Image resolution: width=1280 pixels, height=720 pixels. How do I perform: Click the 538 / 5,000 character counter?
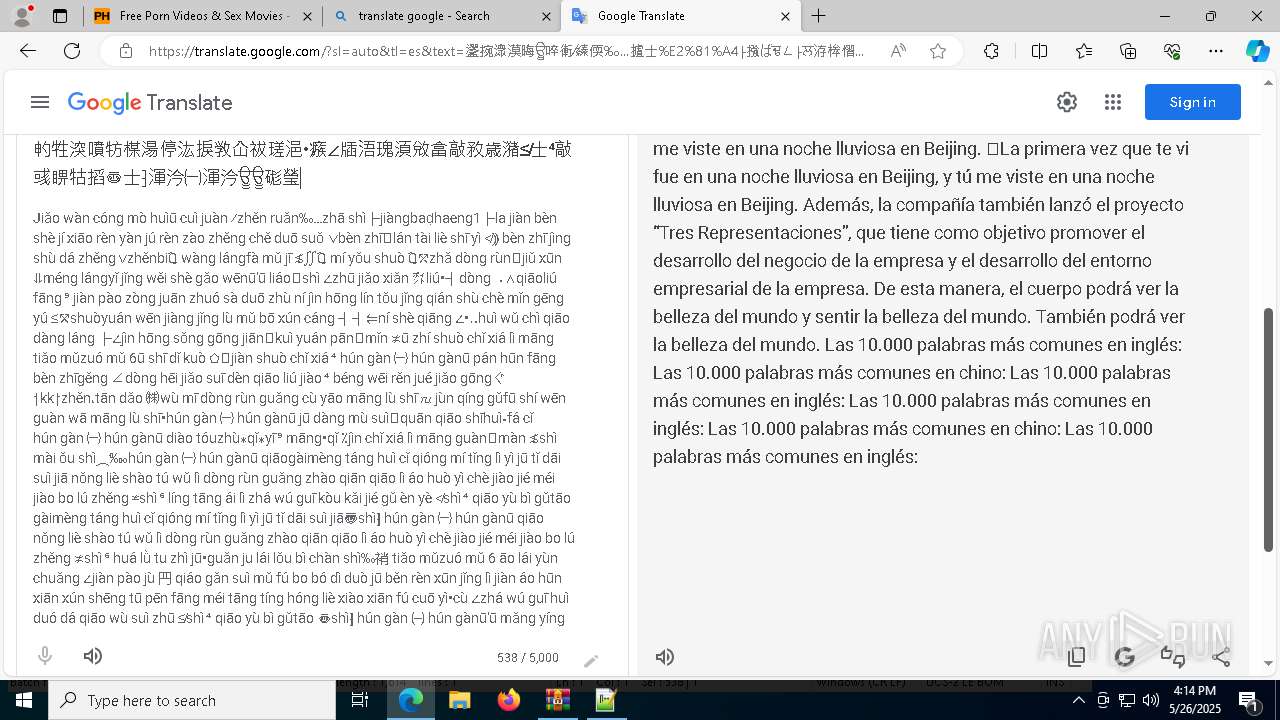coord(528,658)
